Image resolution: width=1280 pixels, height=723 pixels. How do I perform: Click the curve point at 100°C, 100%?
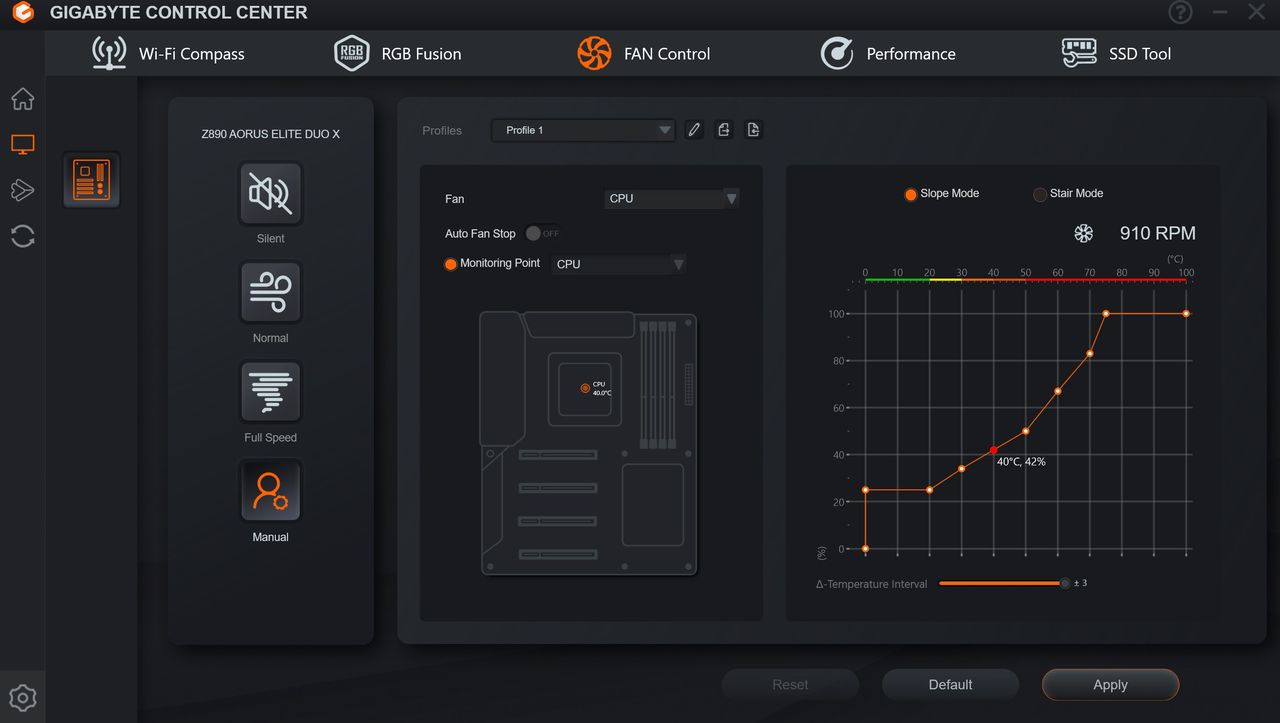pyautogui.click(x=1186, y=314)
